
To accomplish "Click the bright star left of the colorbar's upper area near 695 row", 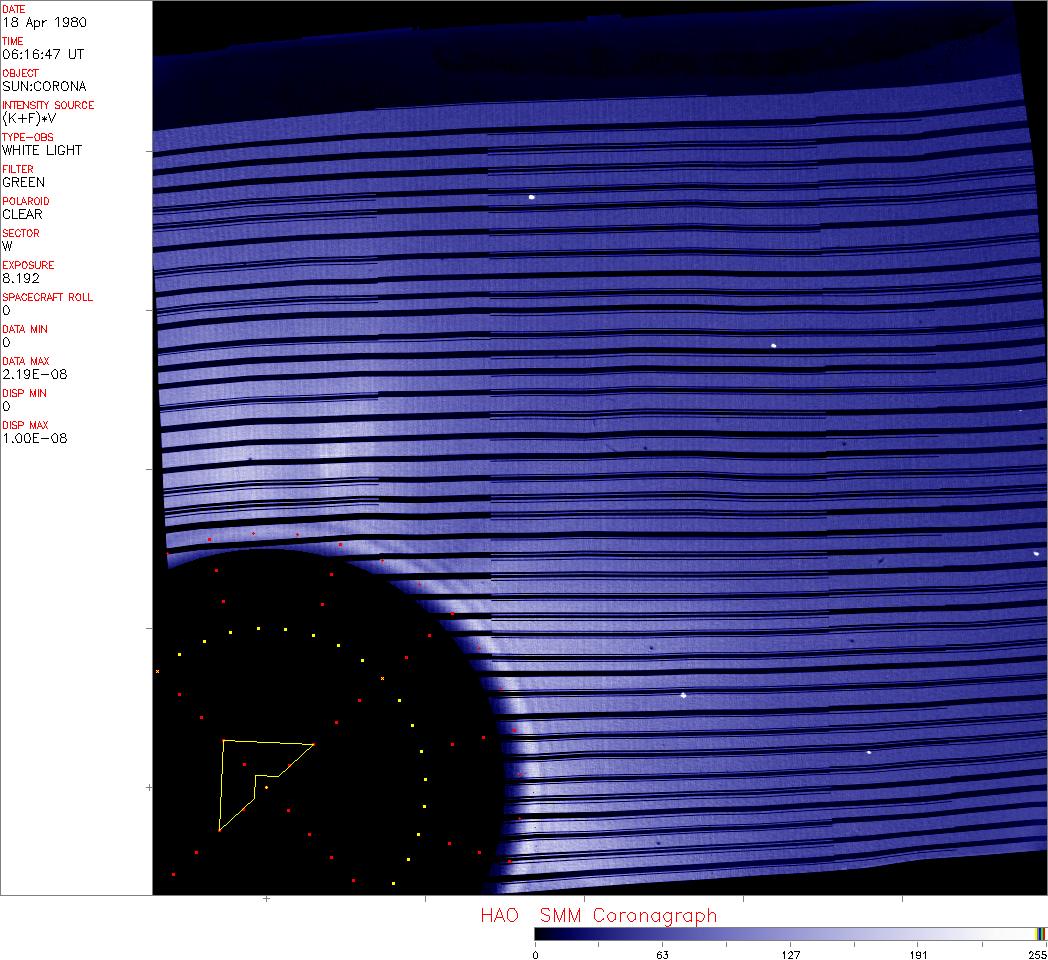I will [x=683, y=695].
